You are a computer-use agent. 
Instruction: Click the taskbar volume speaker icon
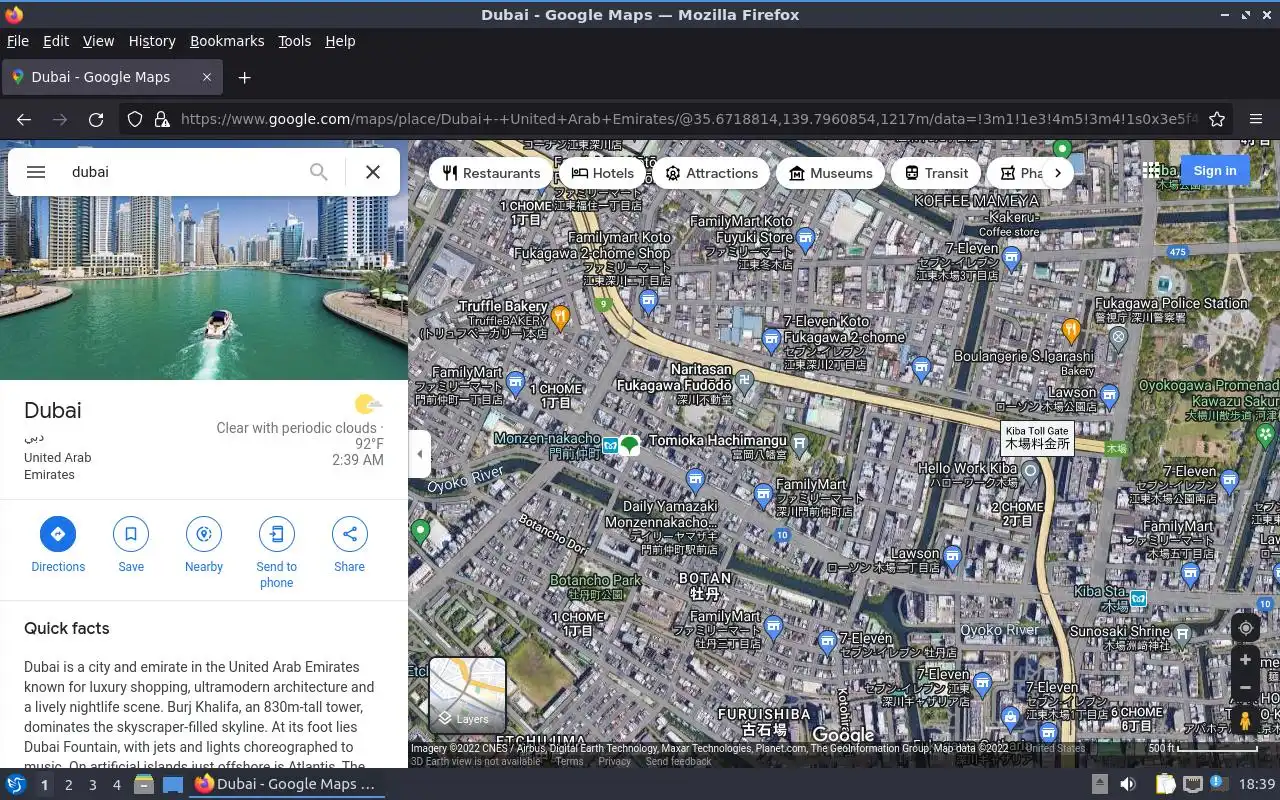1128,784
